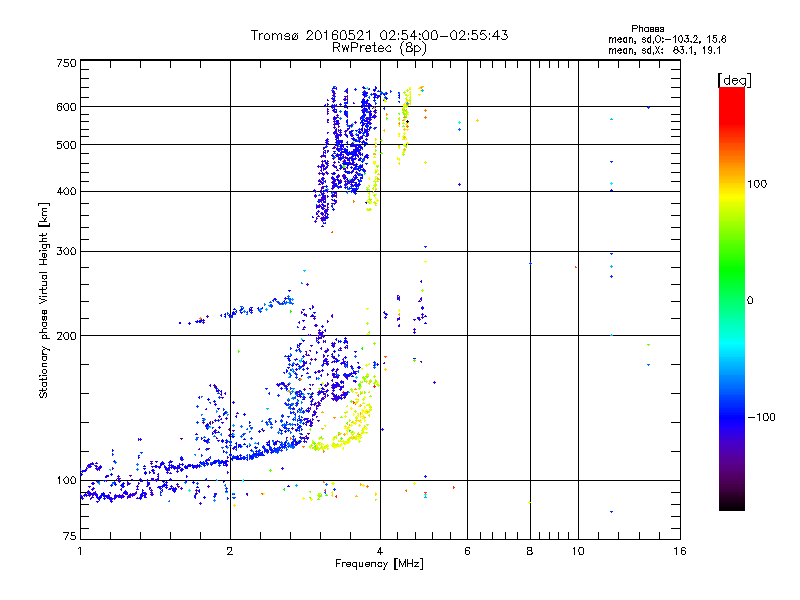The width and height of the screenshot is (800, 600).
Task: Click the colorbar tick label '0'
Action: pyautogui.click(x=749, y=301)
